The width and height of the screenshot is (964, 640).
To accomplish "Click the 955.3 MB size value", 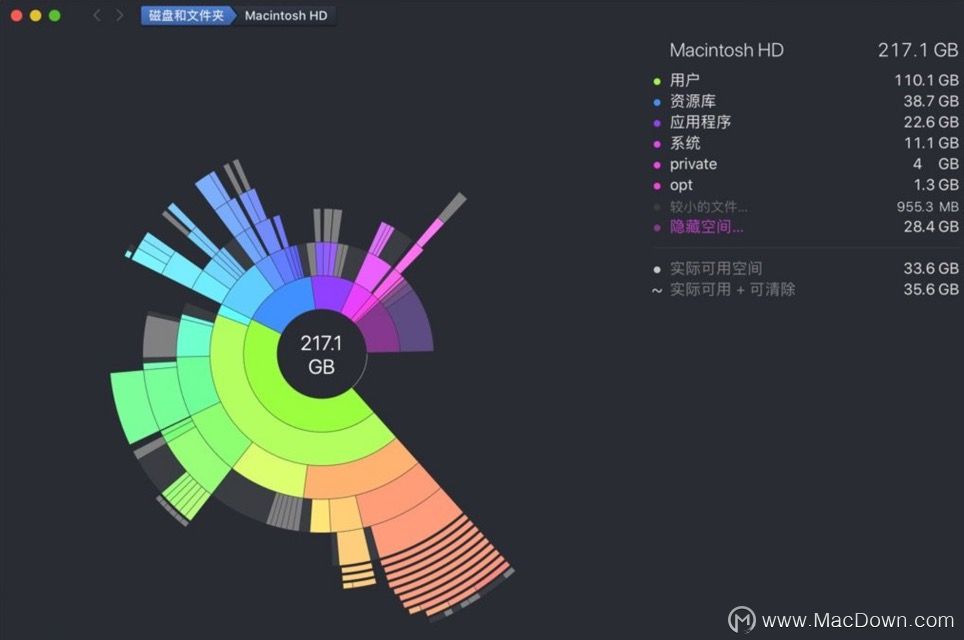I will 927,207.
